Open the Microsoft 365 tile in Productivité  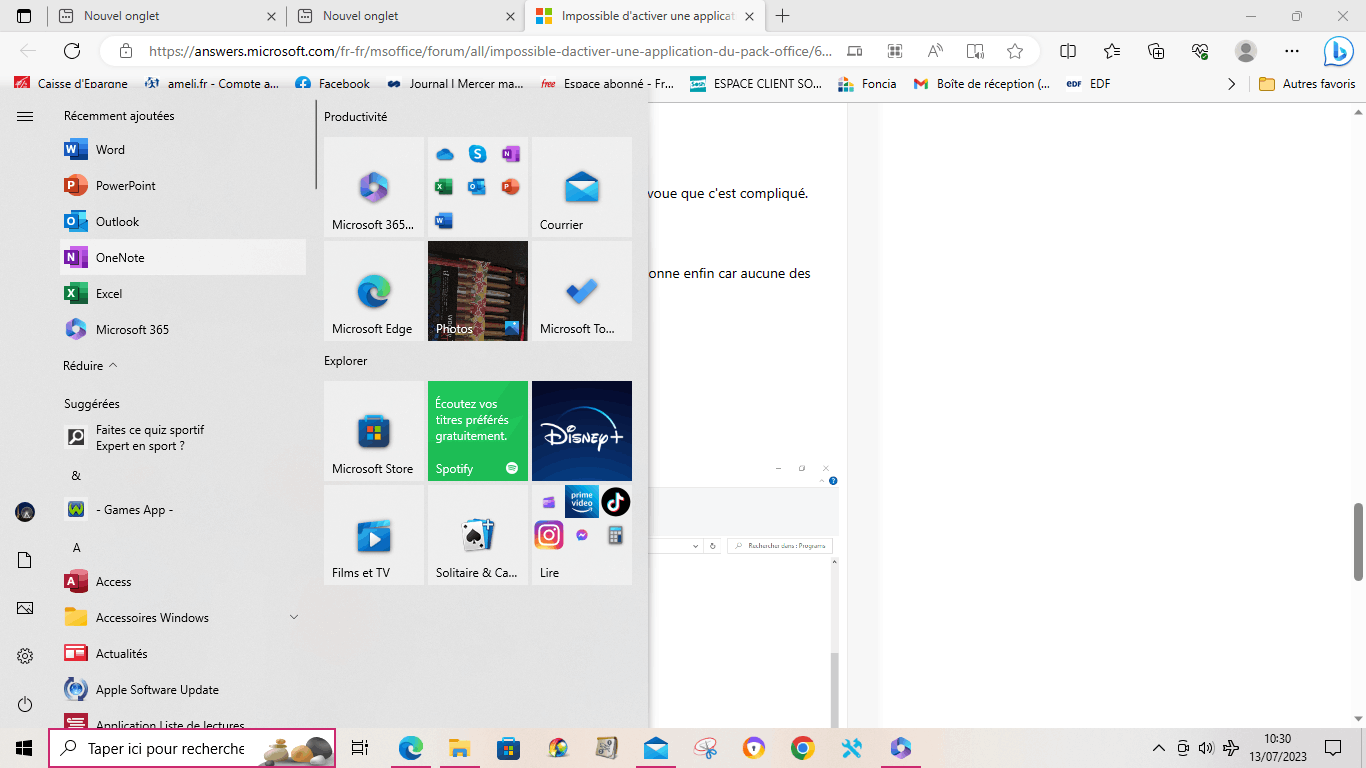pyautogui.click(x=374, y=187)
